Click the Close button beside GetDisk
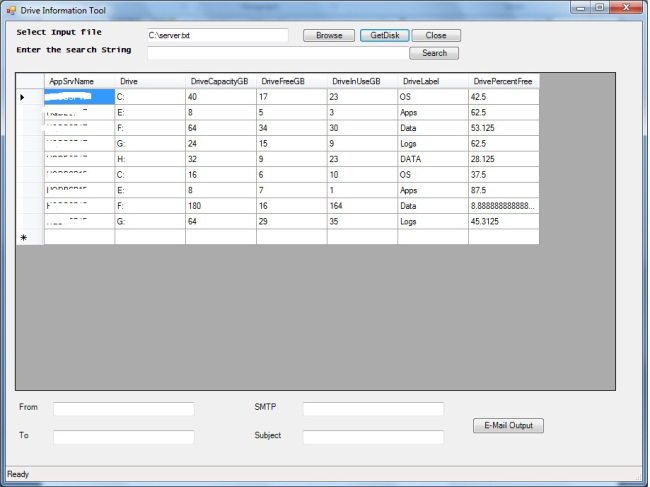Viewport: 650px width, 487px height. pyautogui.click(x=436, y=36)
